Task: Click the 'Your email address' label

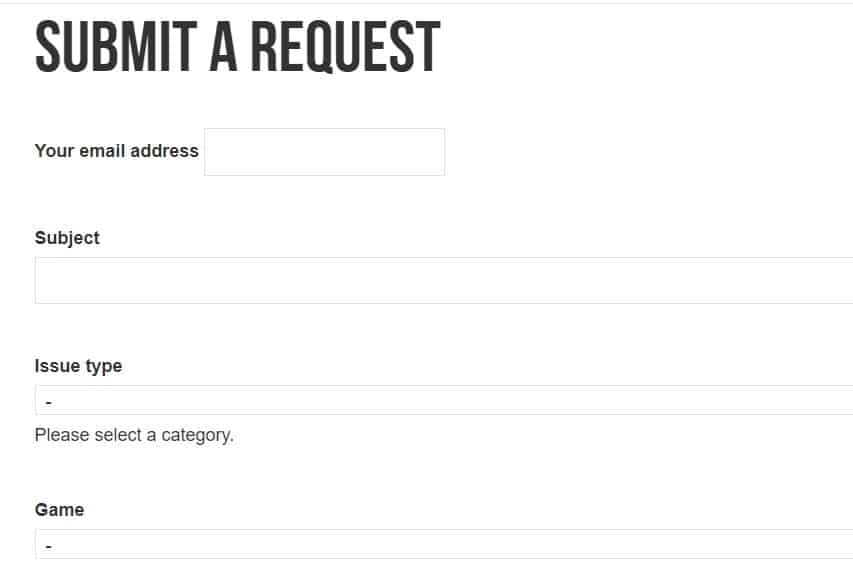Action: [116, 151]
